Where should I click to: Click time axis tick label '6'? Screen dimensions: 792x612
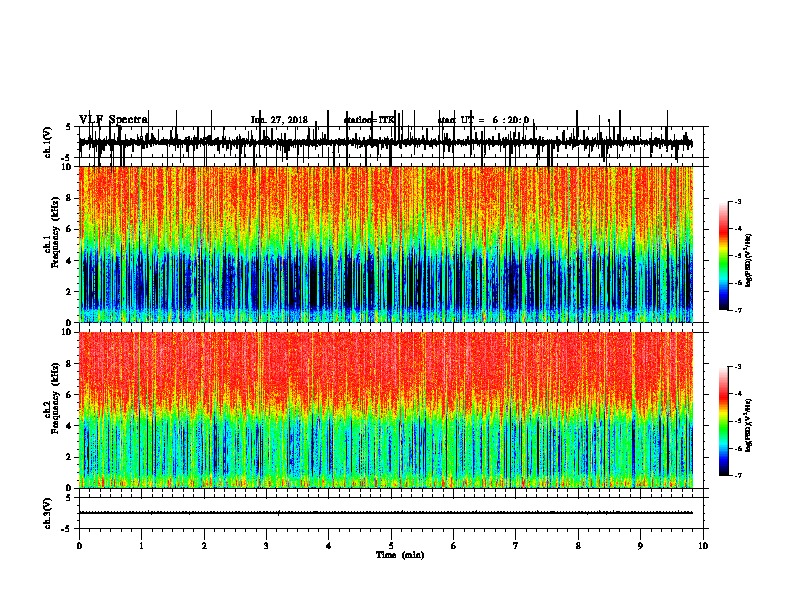[454, 546]
